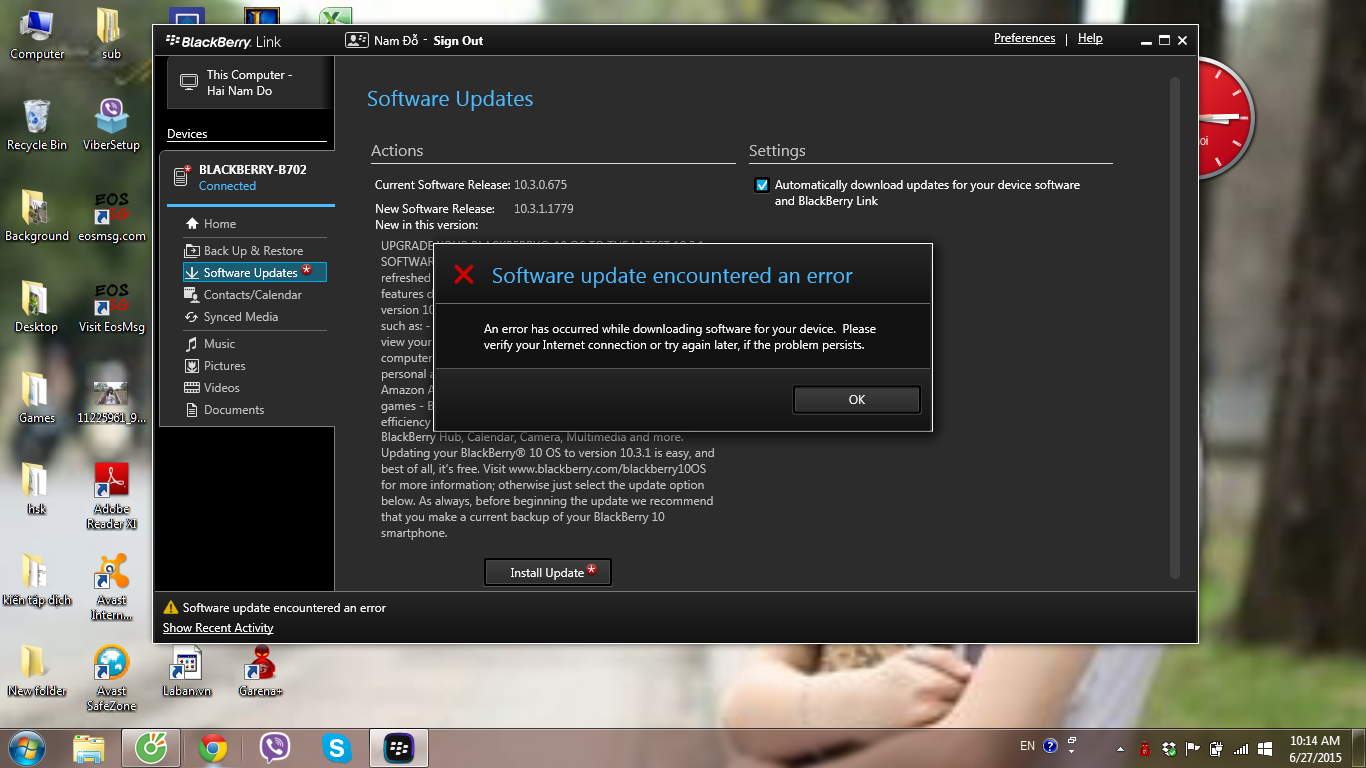Click the Install Update button
The image size is (1366, 768).
547,572
